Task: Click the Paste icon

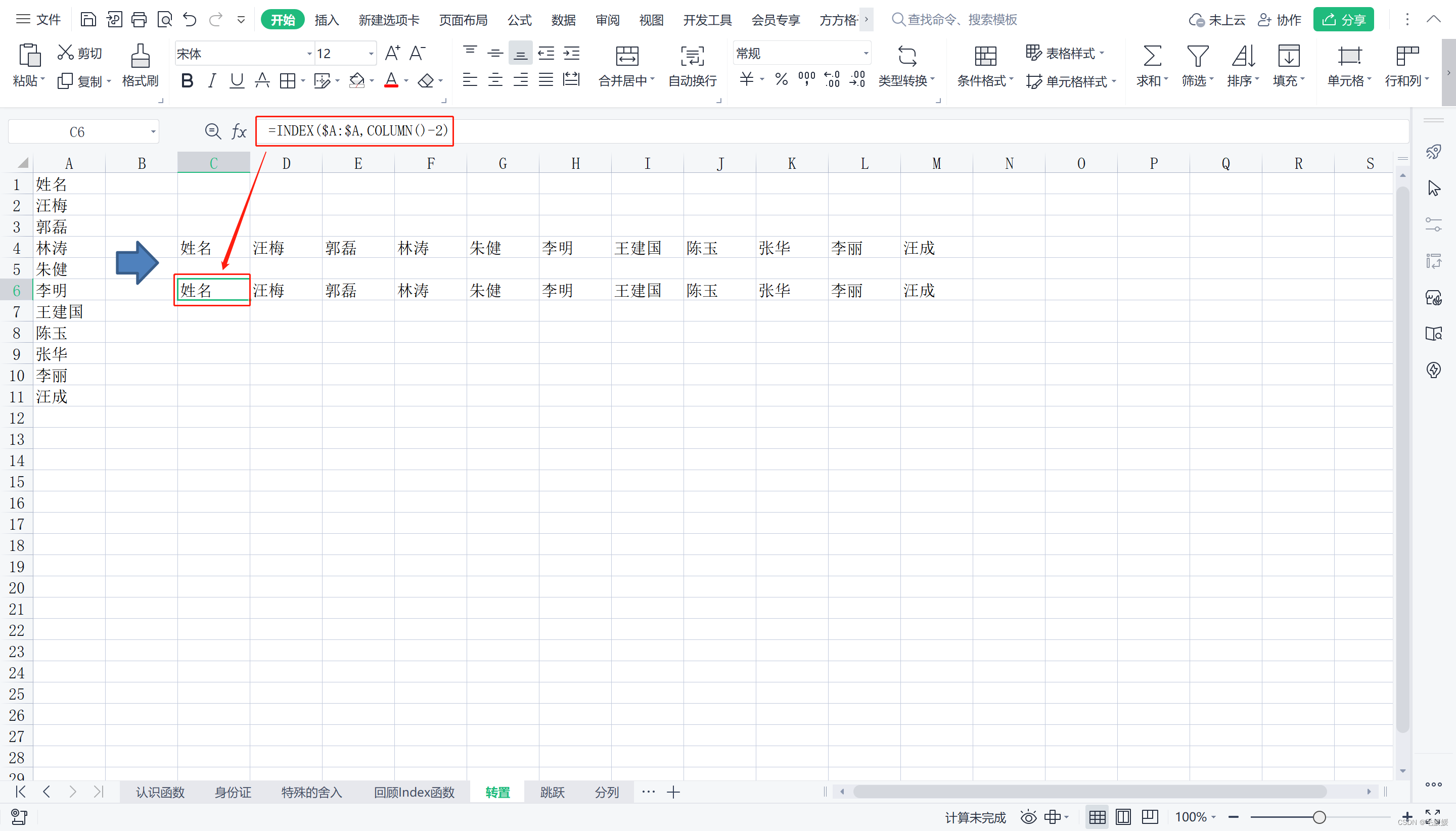Action: (29, 56)
